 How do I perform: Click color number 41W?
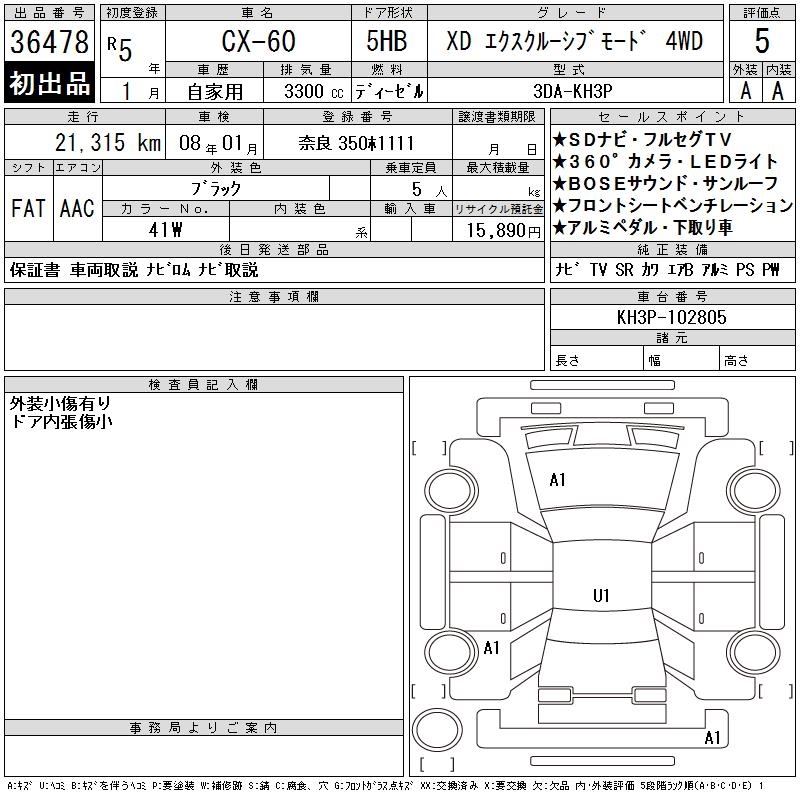(x=165, y=230)
